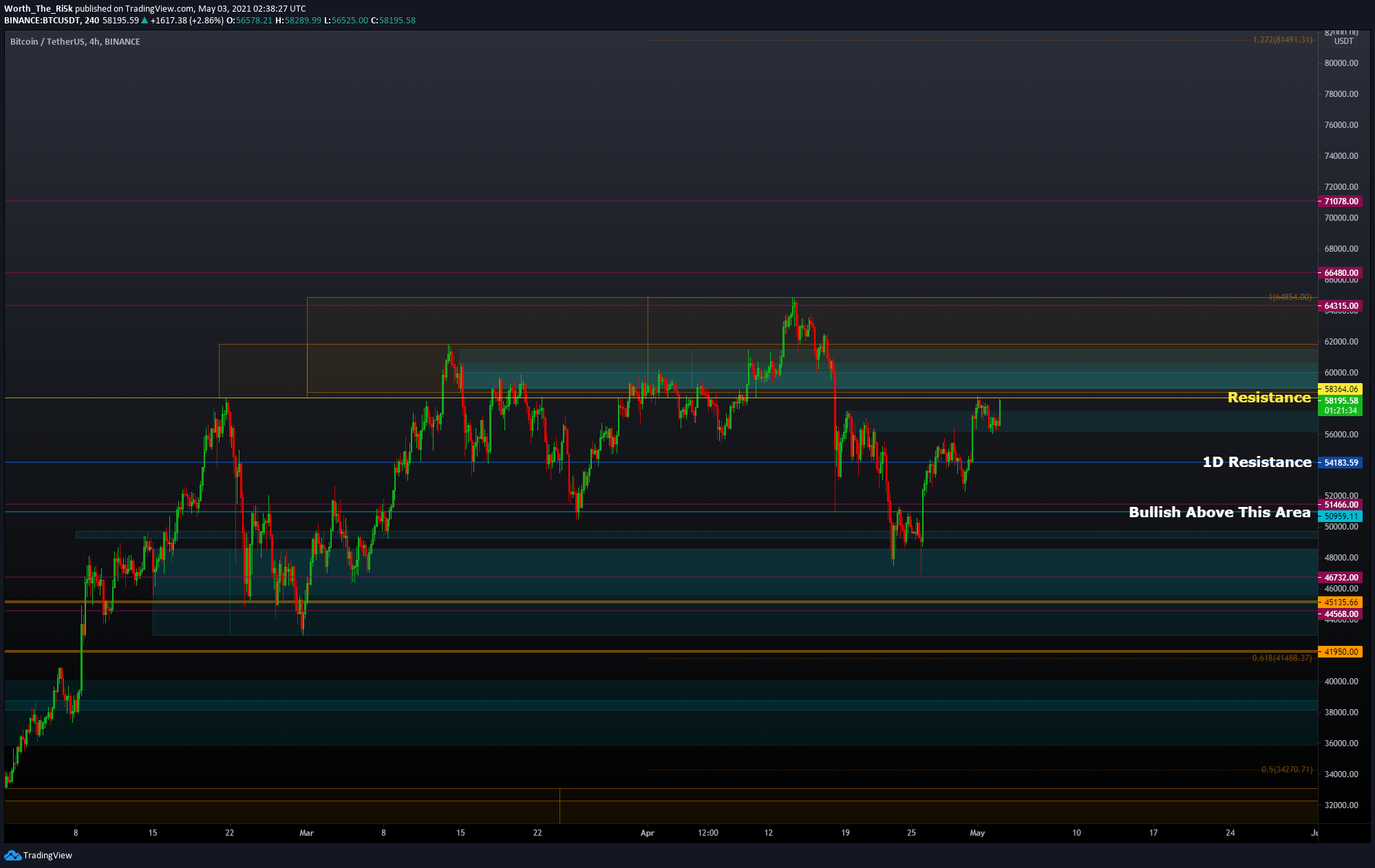Click the Apr date on time axis

tap(648, 833)
